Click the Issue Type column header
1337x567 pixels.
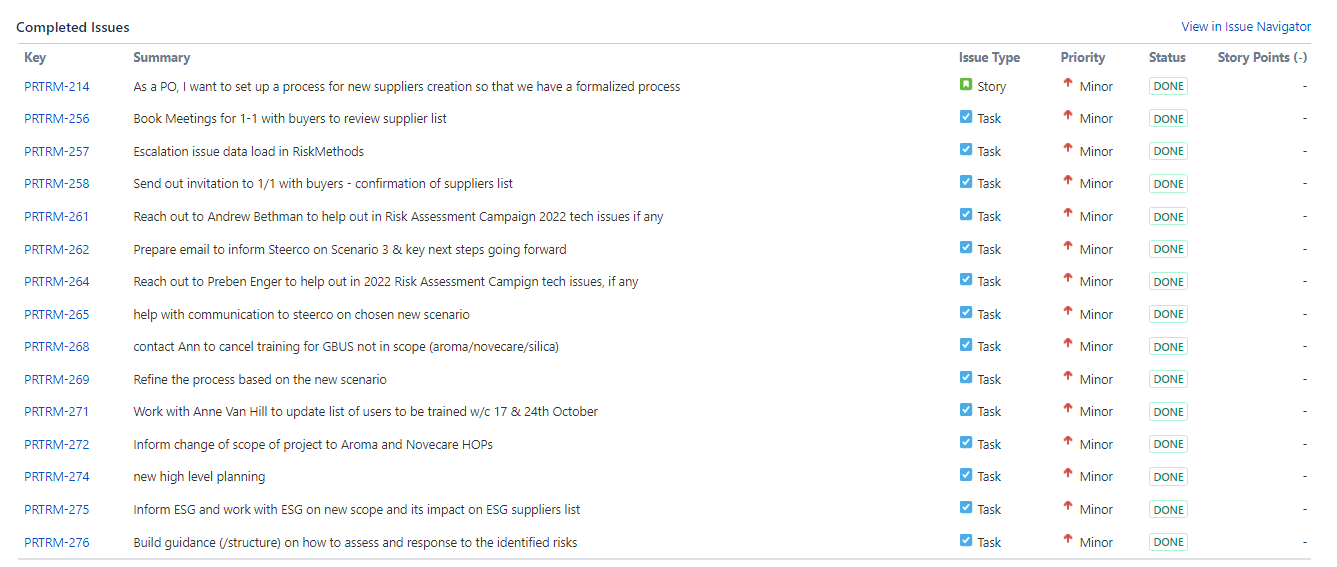pos(989,58)
